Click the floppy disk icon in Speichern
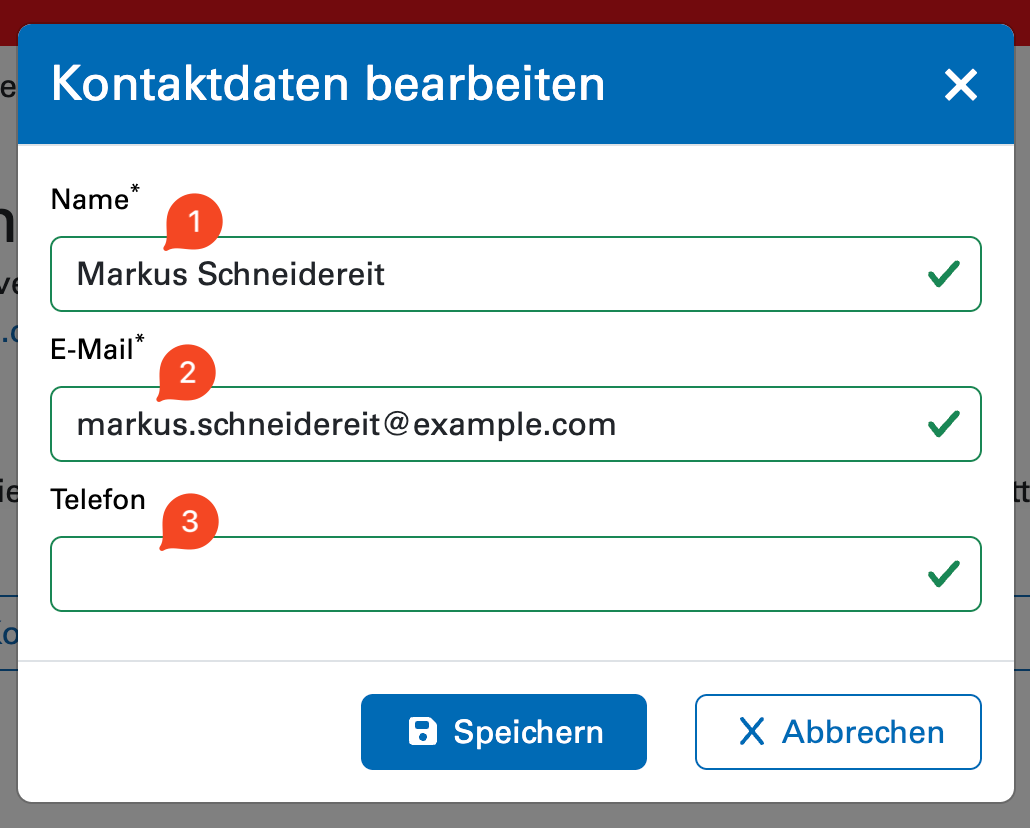The width and height of the screenshot is (1030, 828). (x=423, y=732)
